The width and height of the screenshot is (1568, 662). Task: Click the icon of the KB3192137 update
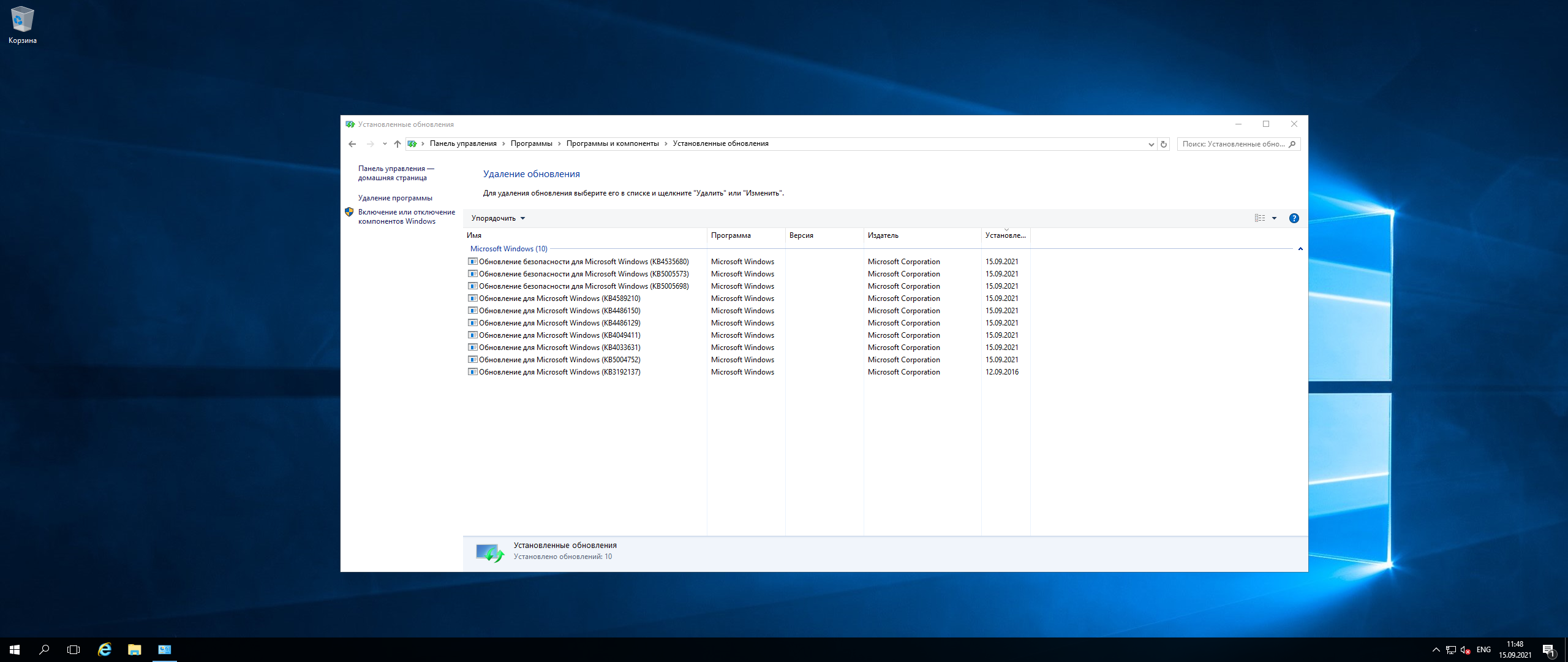coord(473,372)
